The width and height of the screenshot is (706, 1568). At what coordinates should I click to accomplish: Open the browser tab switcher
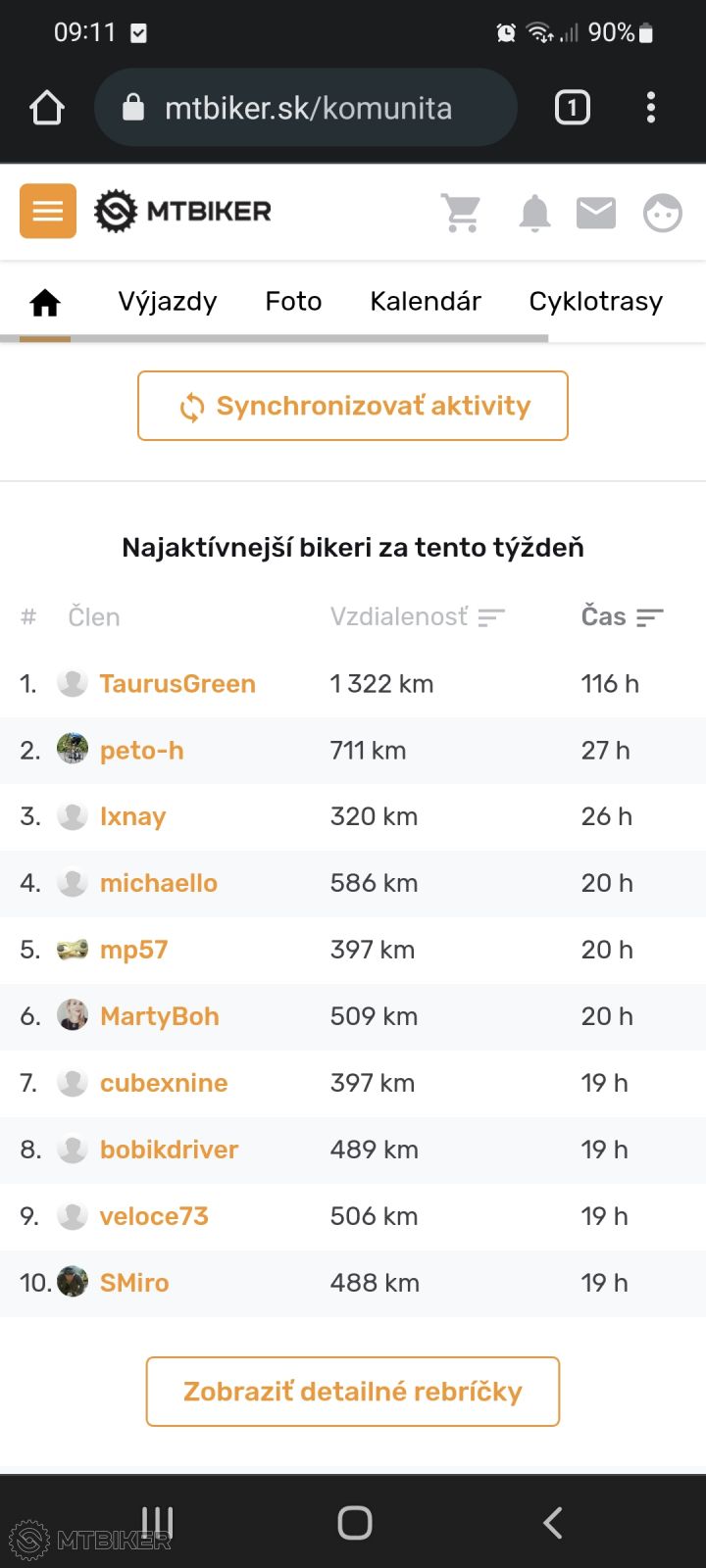pos(573,108)
